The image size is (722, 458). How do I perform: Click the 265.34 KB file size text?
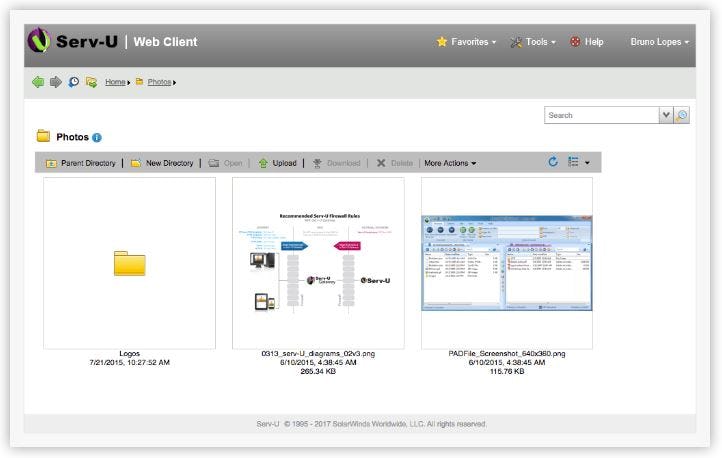[x=318, y=371]
